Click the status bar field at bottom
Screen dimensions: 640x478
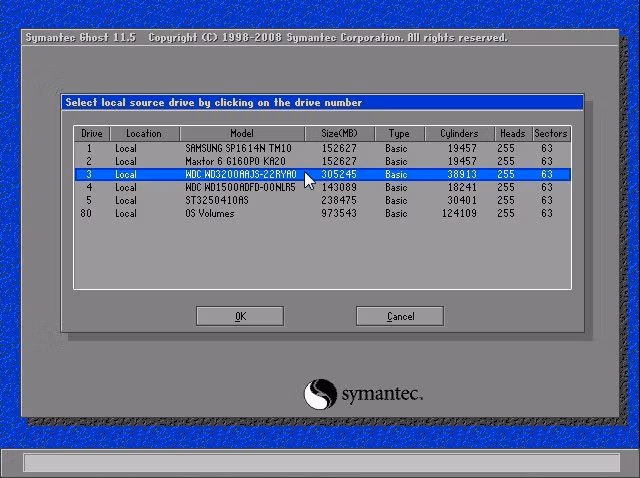322,463
